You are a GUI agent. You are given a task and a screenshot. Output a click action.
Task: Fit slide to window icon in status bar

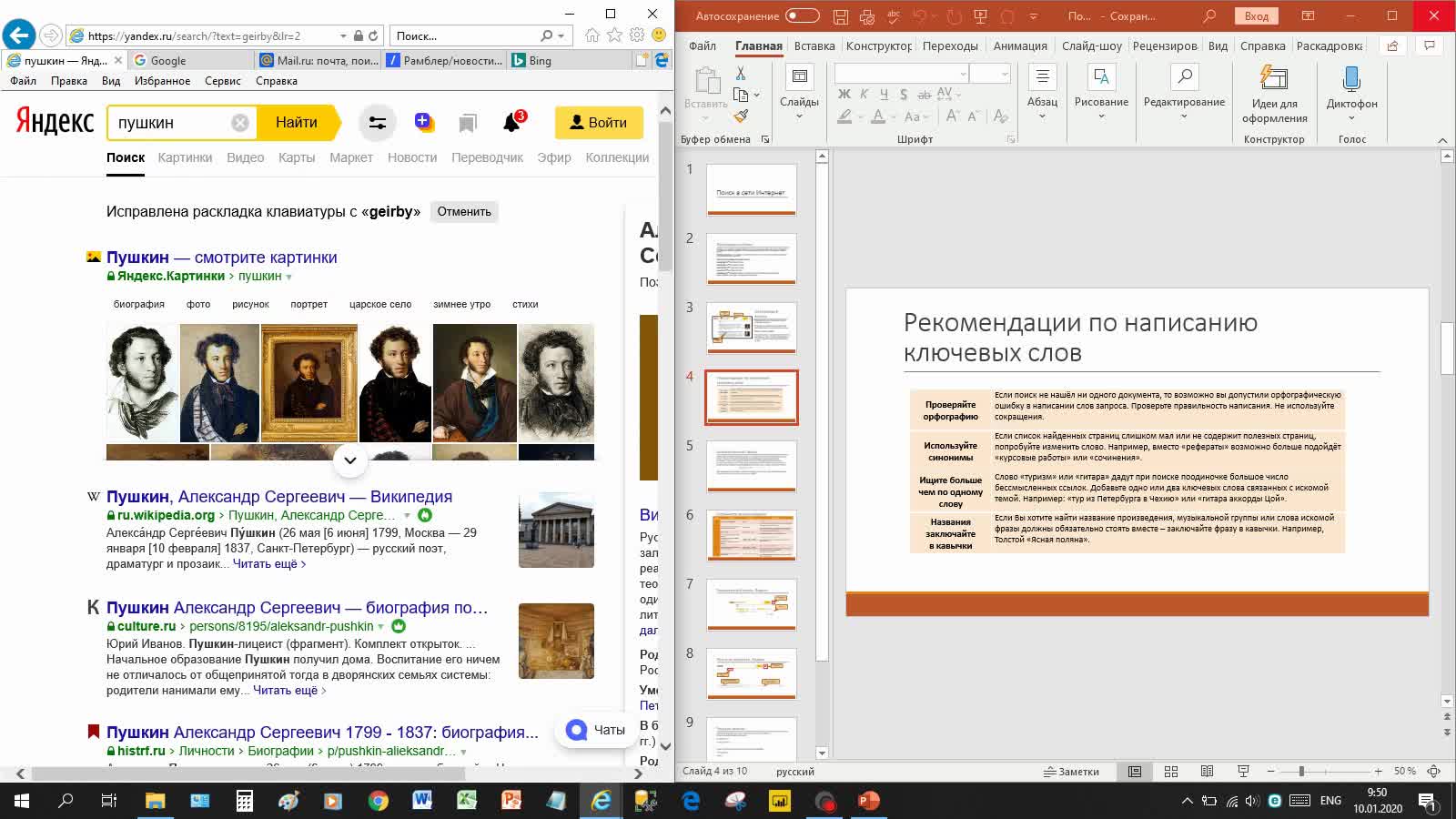pyautogui.click(x=1434, y=771)
